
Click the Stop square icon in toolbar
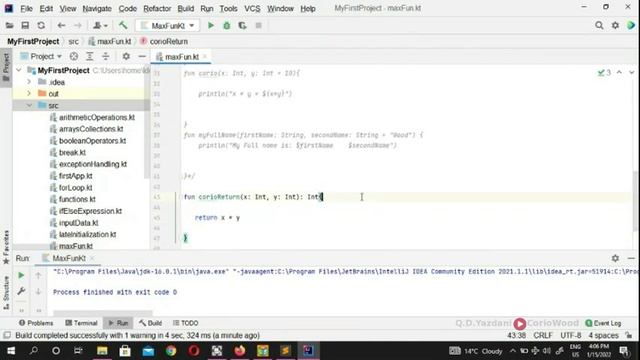(258, 25)
